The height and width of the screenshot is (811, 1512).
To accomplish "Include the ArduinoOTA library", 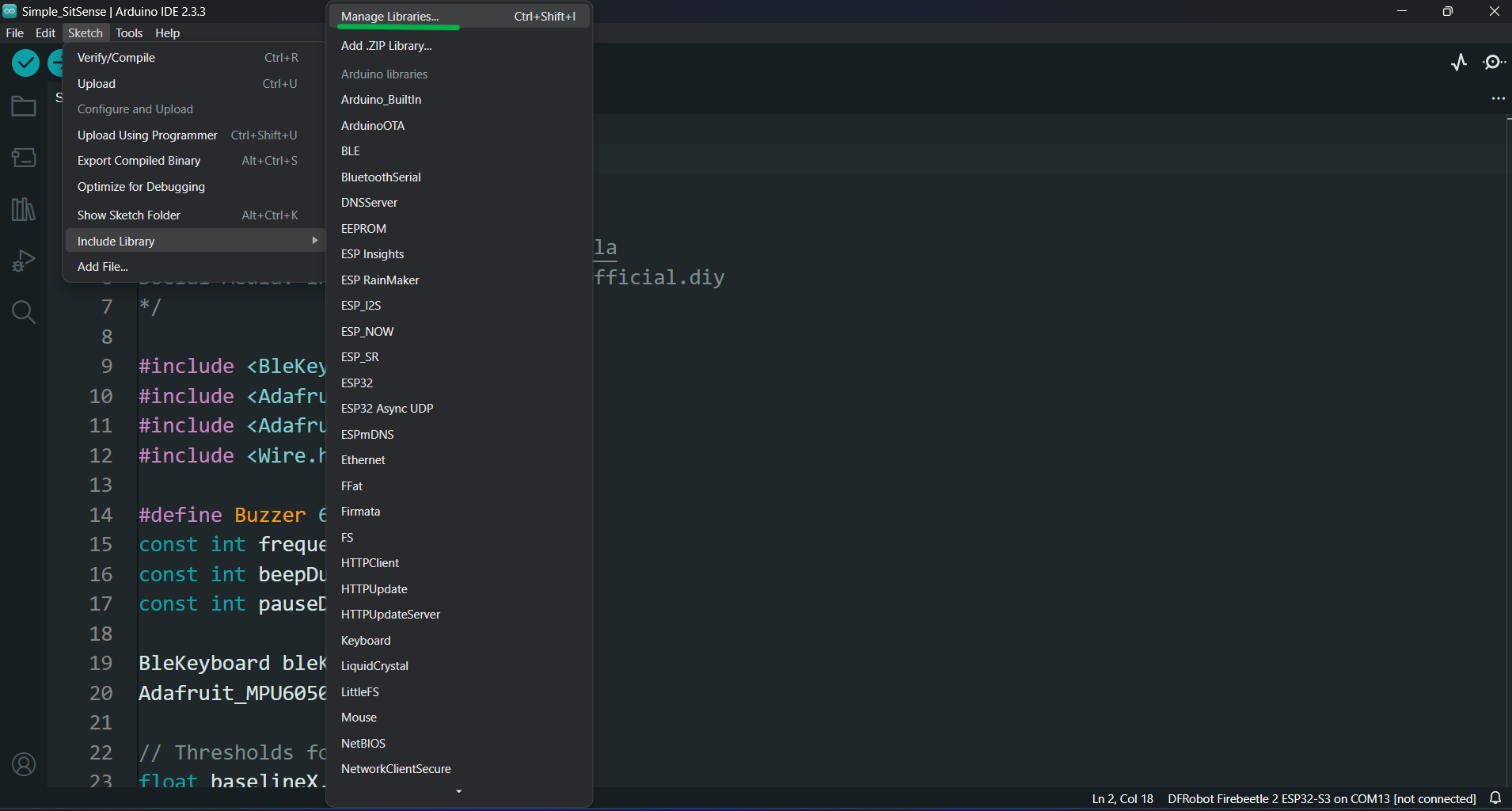I will [x=459, y=126].
